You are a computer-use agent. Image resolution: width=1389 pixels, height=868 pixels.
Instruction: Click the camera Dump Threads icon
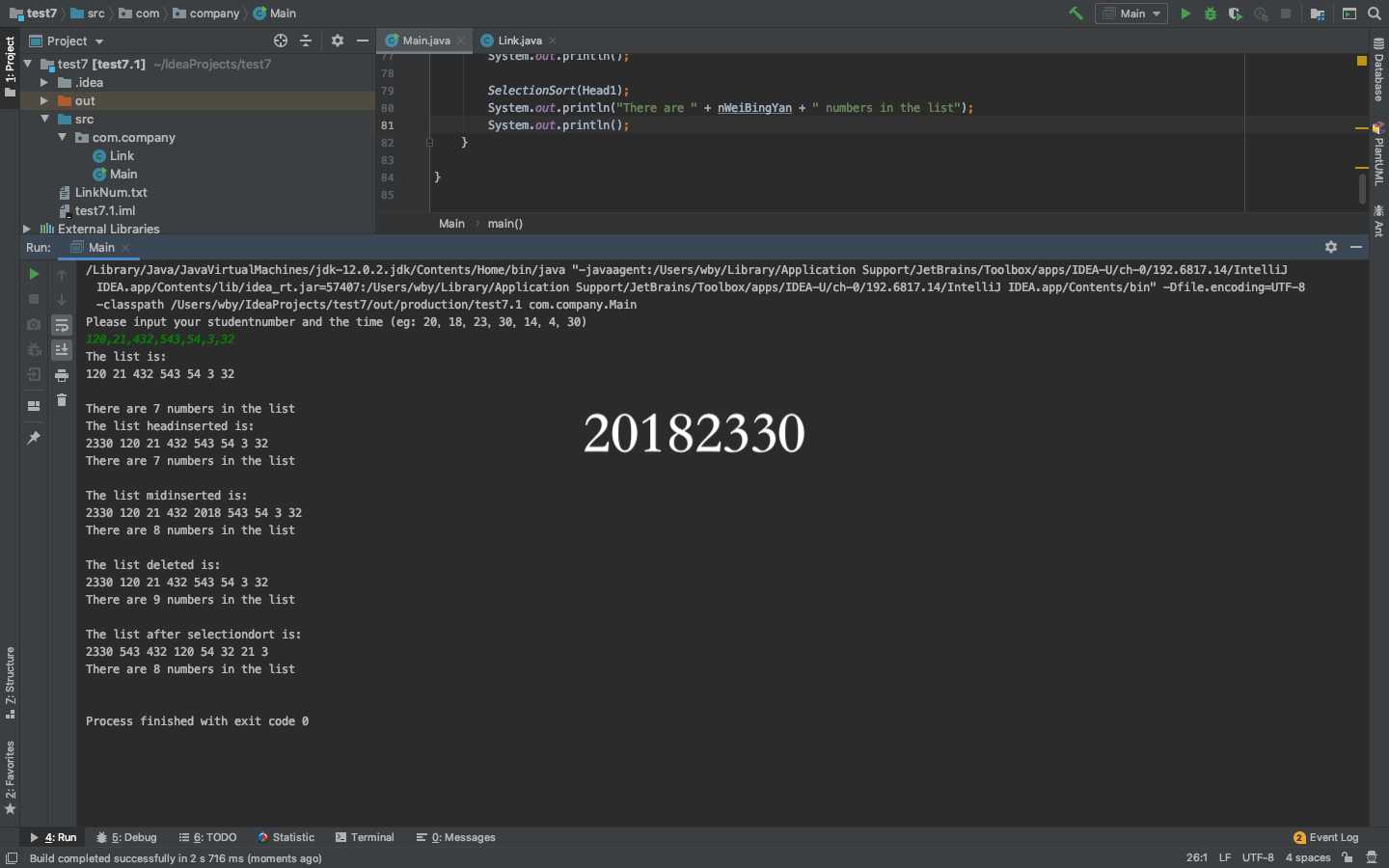coord(34,325)
